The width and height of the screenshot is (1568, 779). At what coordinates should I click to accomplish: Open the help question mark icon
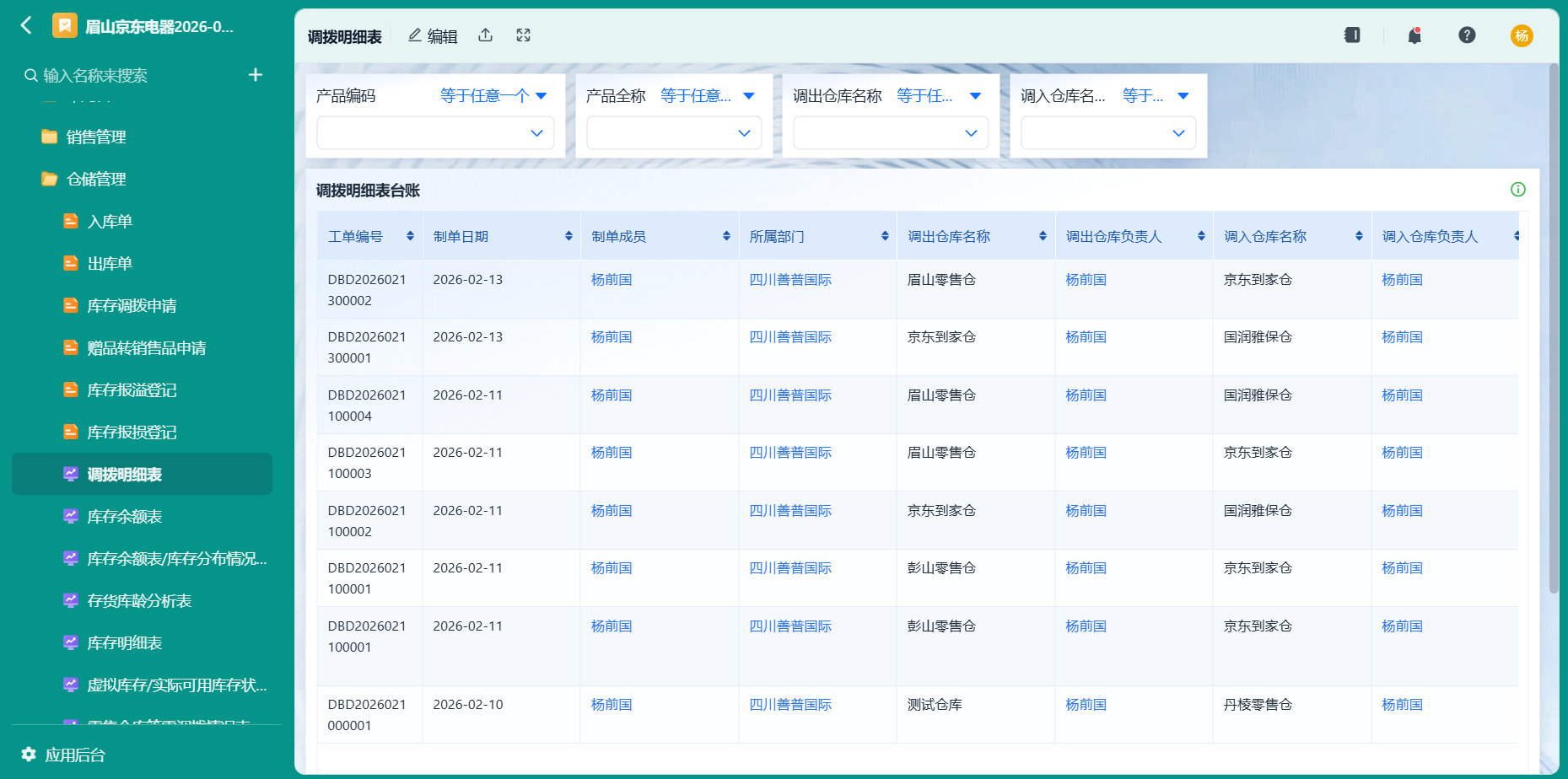point(1468,35)
